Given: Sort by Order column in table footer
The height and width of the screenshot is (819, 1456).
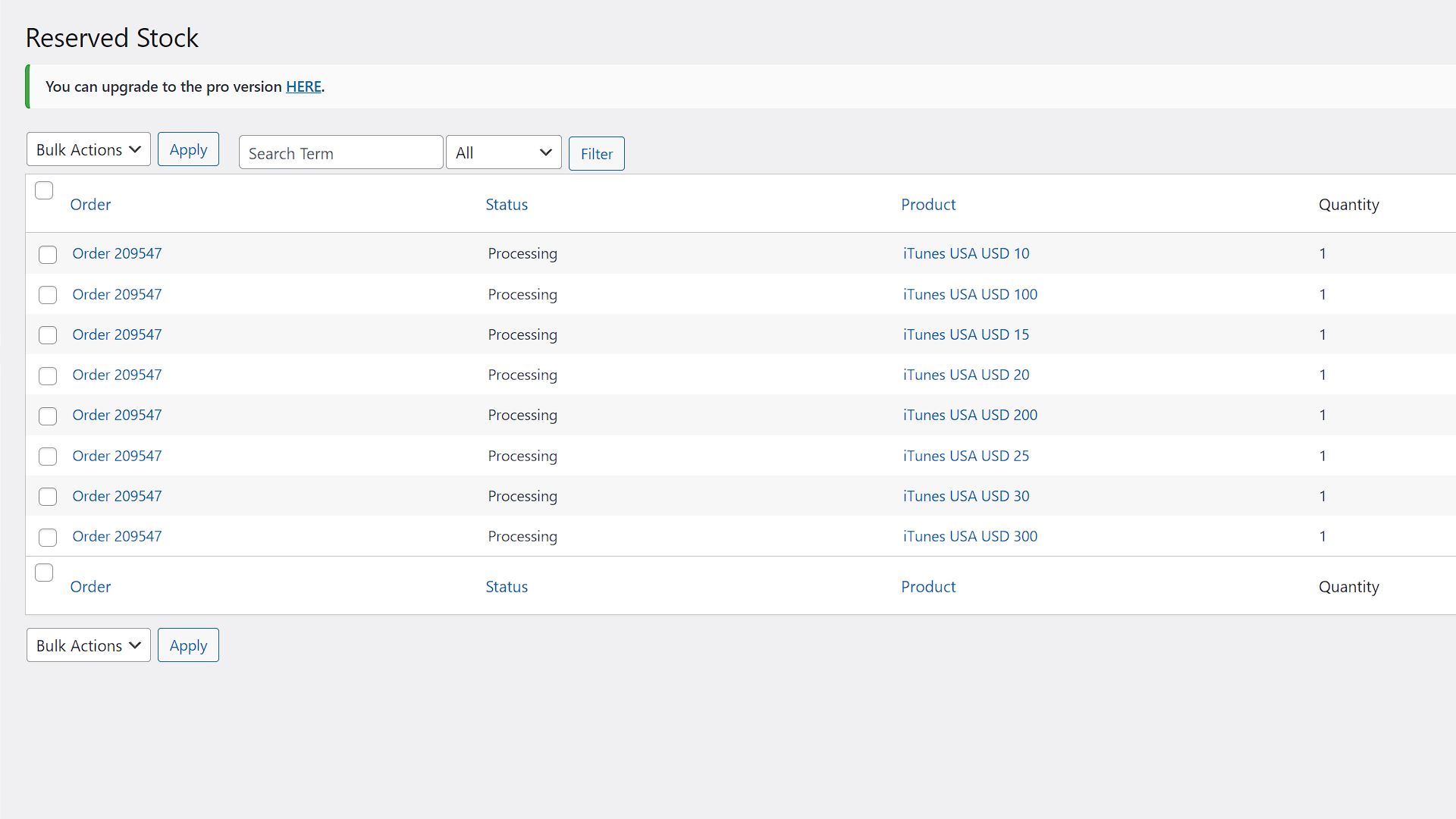Looking at the screenshot, I should click(x=90, y=587).
